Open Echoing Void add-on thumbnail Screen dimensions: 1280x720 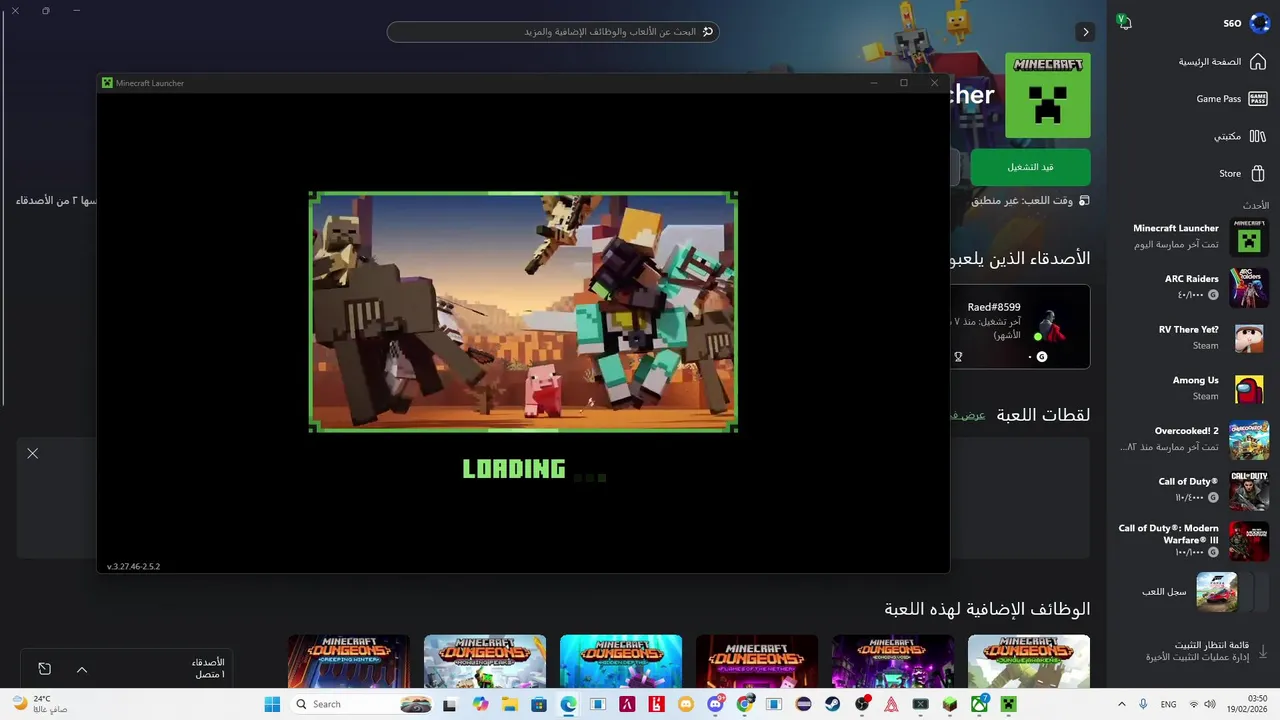coord(893,661)
